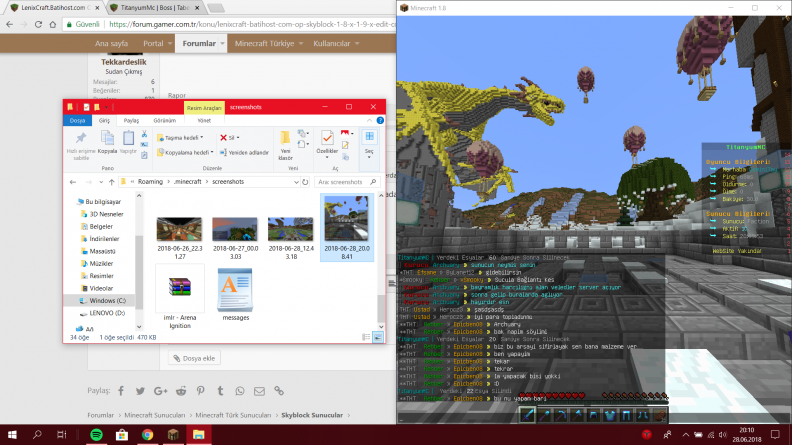Click the Explorer help question mark icon
The width and height of the screenshot is (792, 445).
pyautogui.click(x=380, y=120)
